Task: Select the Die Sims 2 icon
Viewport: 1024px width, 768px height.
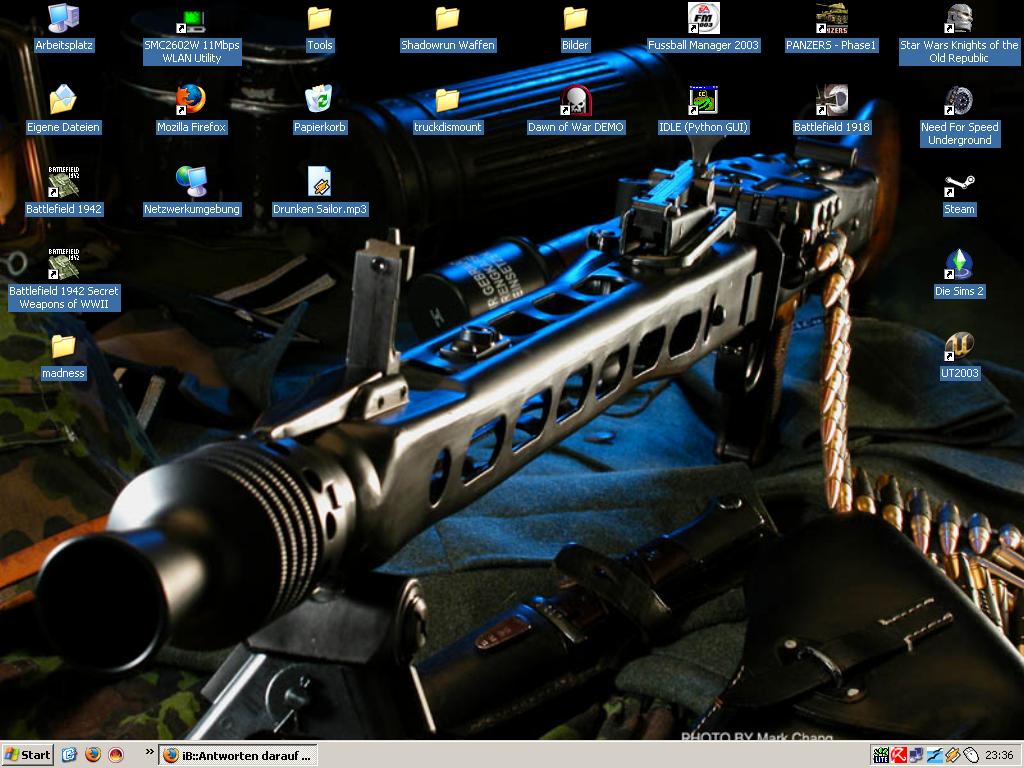Action: (959, 267)
